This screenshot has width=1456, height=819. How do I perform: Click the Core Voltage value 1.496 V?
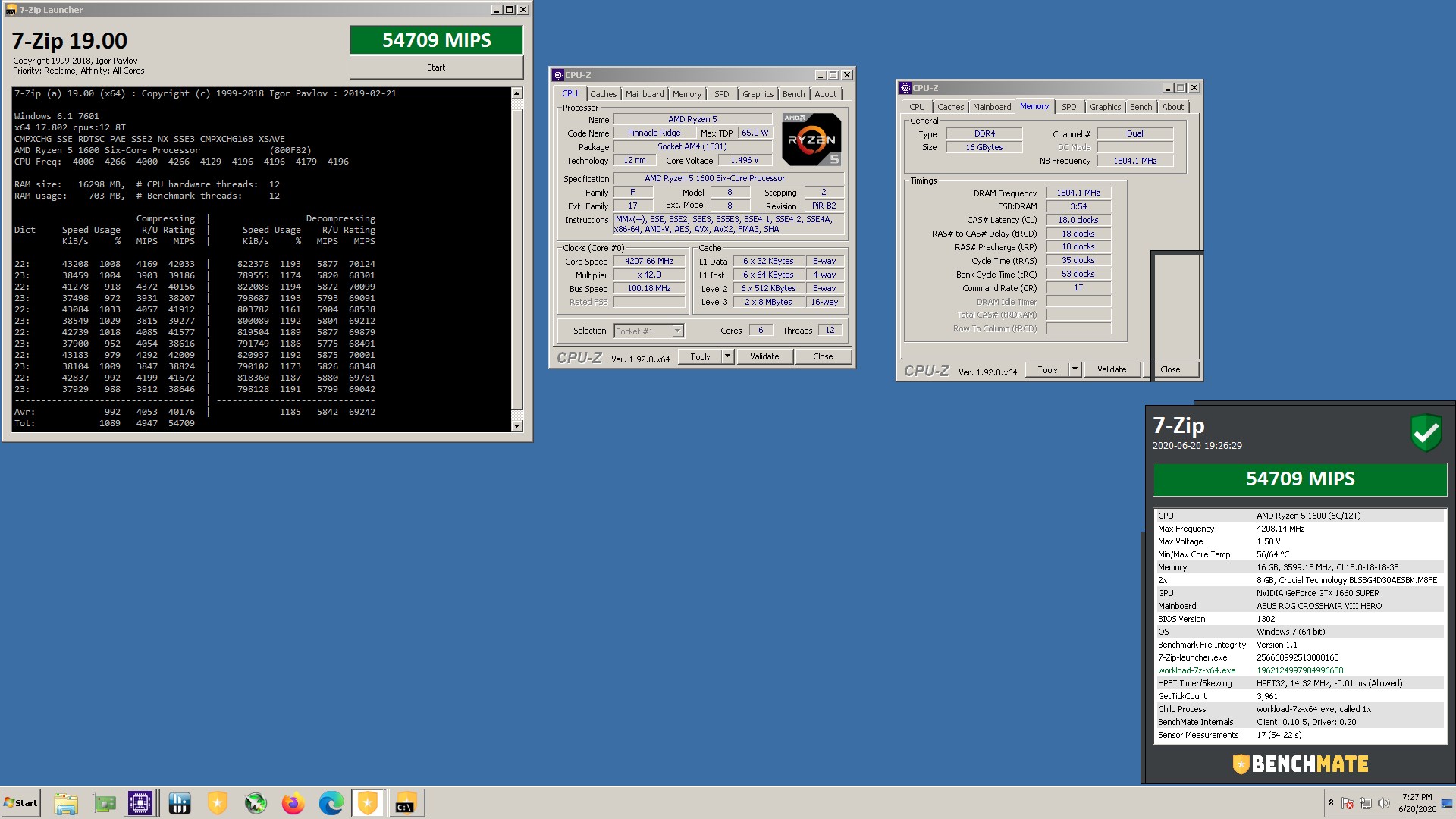(745, 161)
